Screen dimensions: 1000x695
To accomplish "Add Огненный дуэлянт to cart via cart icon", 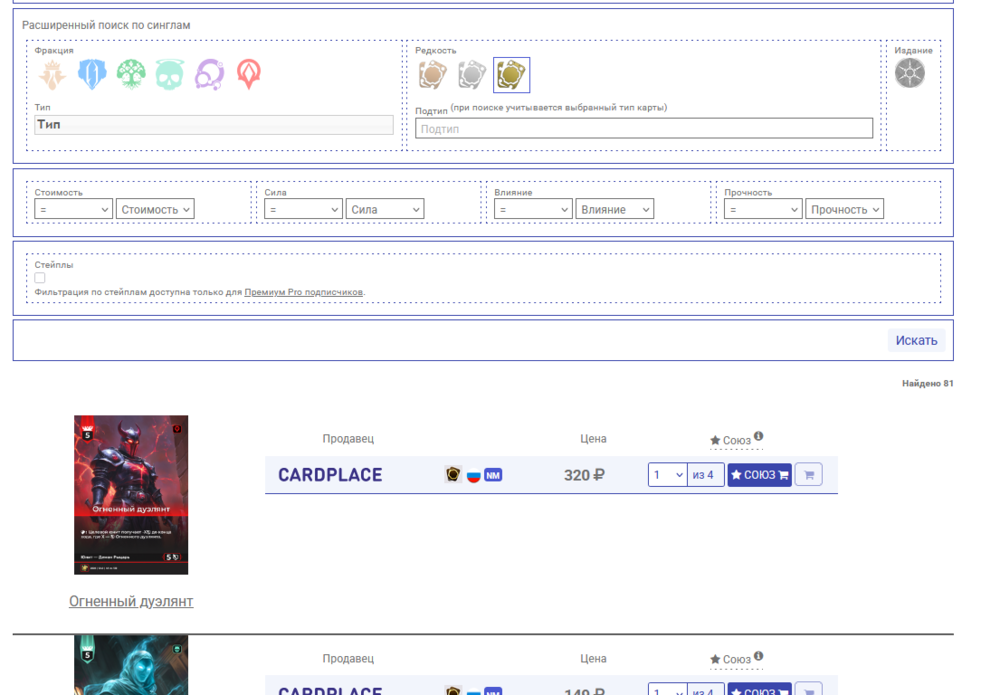I will coord(808,475).
